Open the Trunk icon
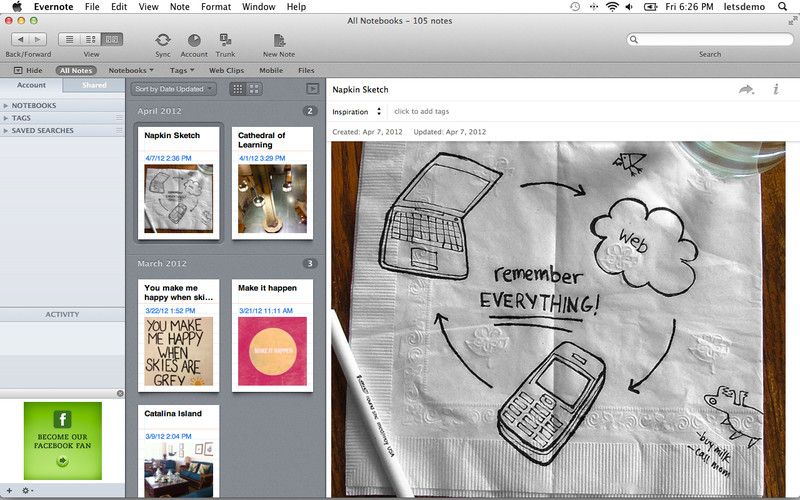 pos(225,39)
